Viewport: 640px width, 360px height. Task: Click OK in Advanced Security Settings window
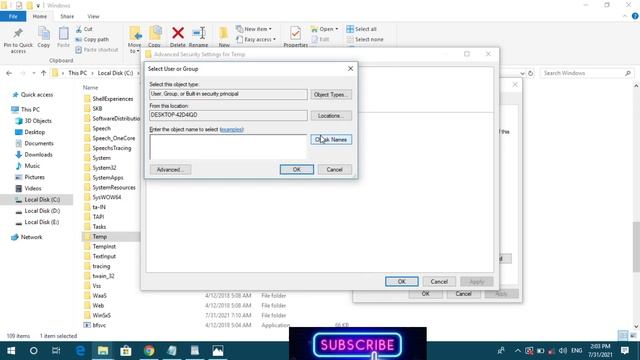402,282
